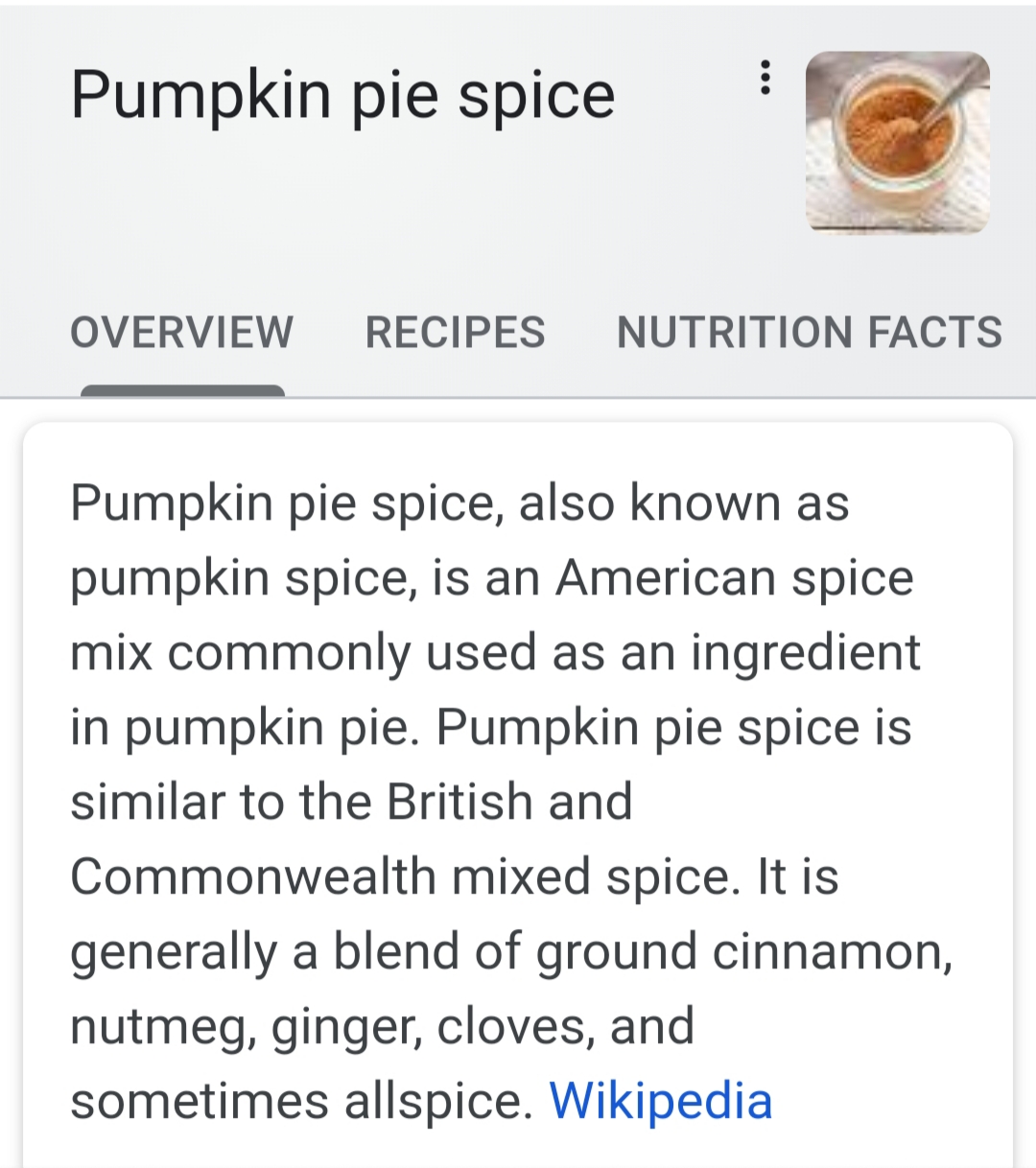Click the word "Commonwealth" in the description
This screenshot has width=1036, height=1168.
click(x=253, y=876)
